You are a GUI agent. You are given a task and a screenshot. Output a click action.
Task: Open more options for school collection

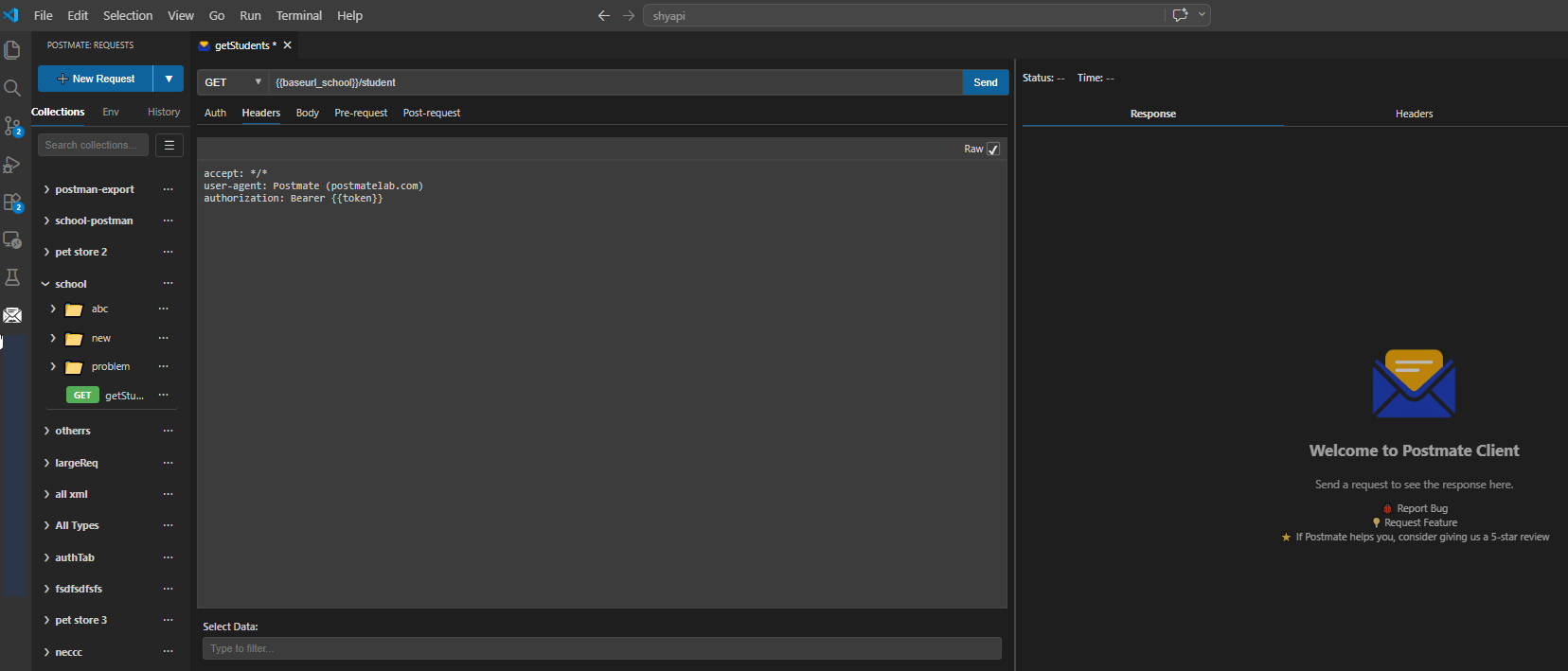168,283
